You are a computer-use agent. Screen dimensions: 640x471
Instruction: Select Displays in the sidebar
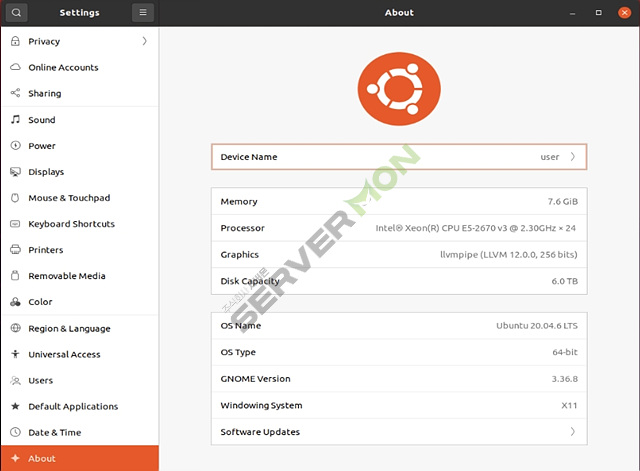point(80,172)
